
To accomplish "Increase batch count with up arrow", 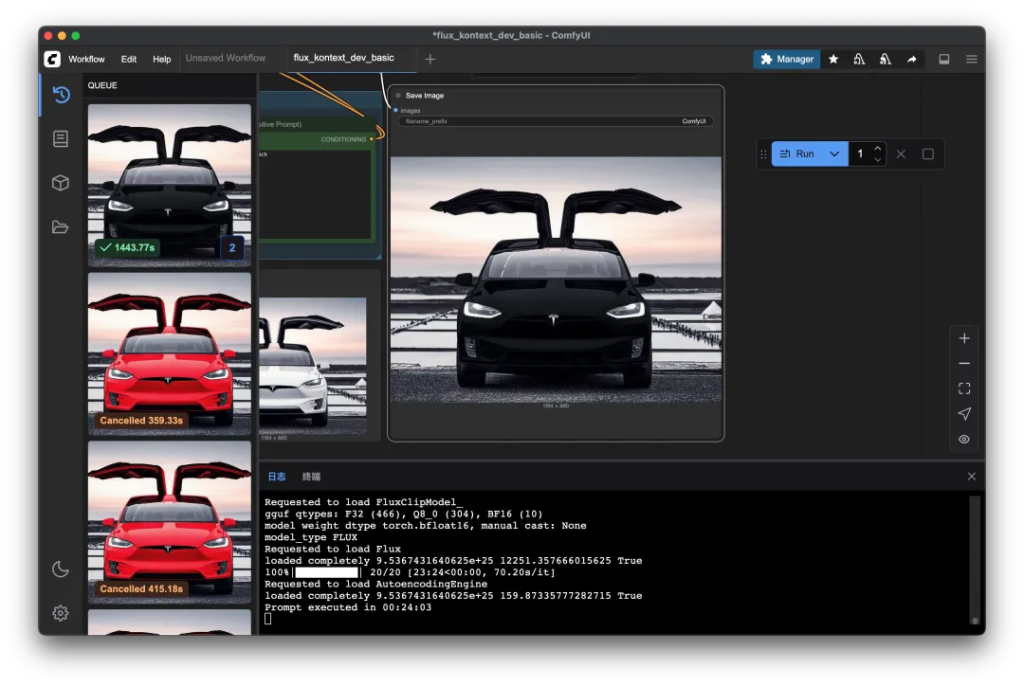I will (x=878, y=148).
